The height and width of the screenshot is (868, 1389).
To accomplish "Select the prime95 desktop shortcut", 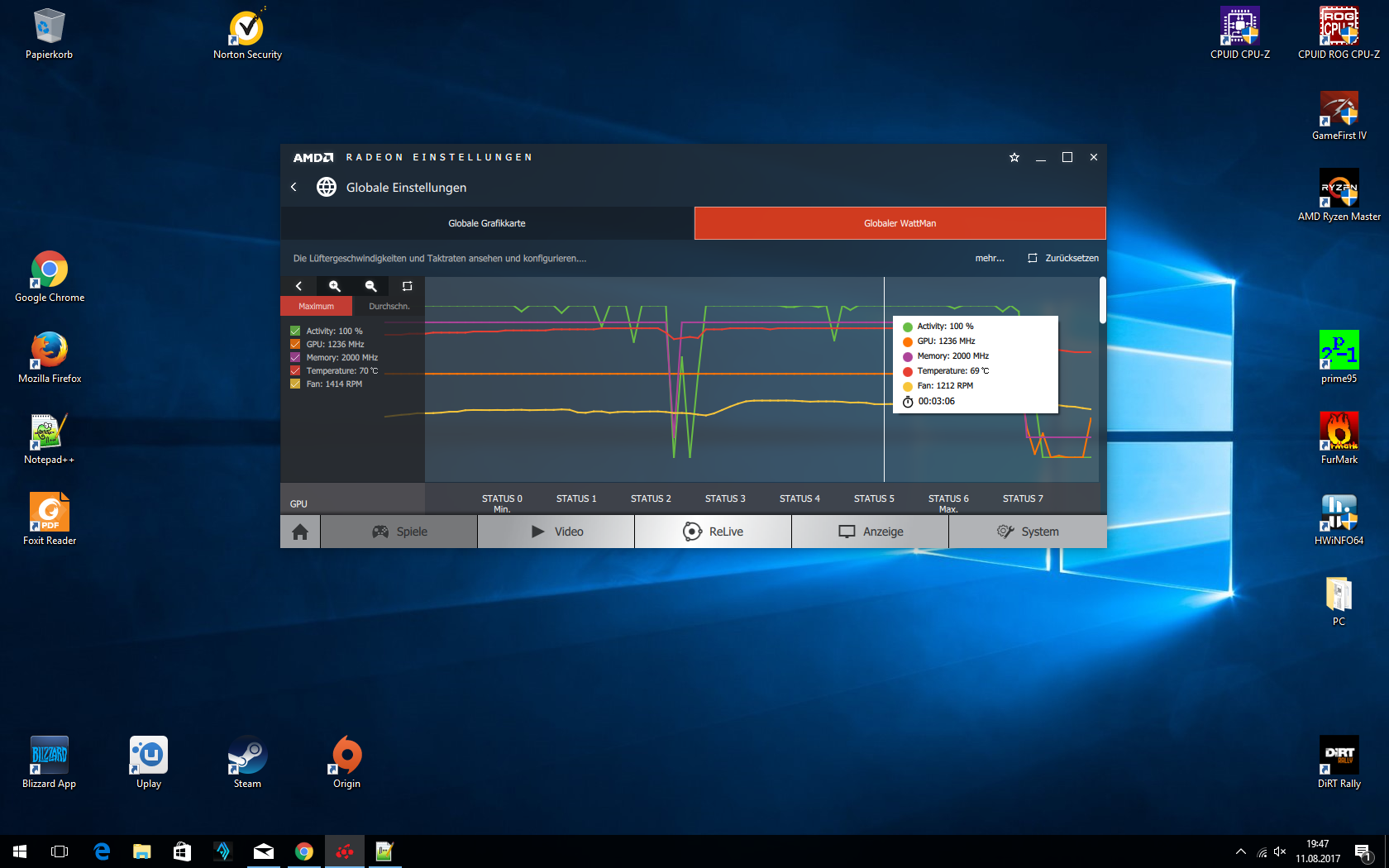I will tap(1339, 358).
